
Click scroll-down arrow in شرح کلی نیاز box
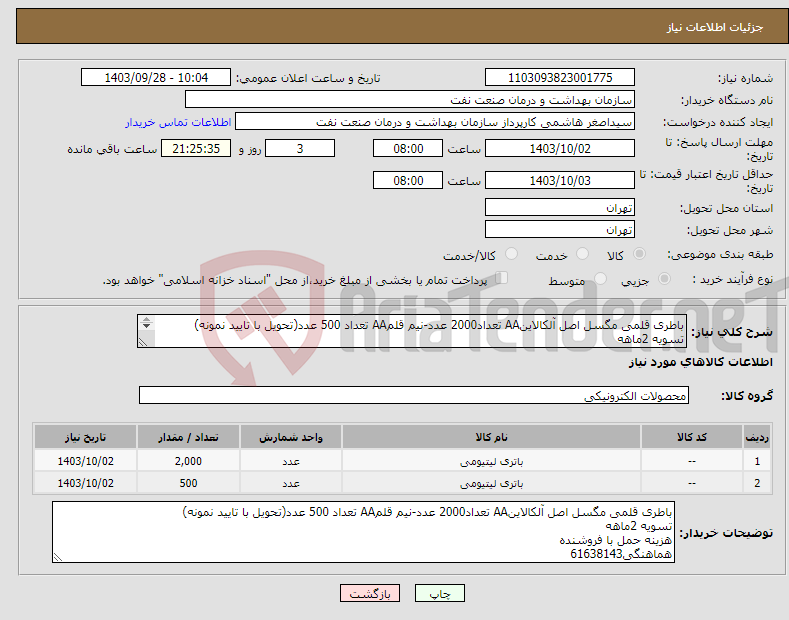[x=146, y=326]
